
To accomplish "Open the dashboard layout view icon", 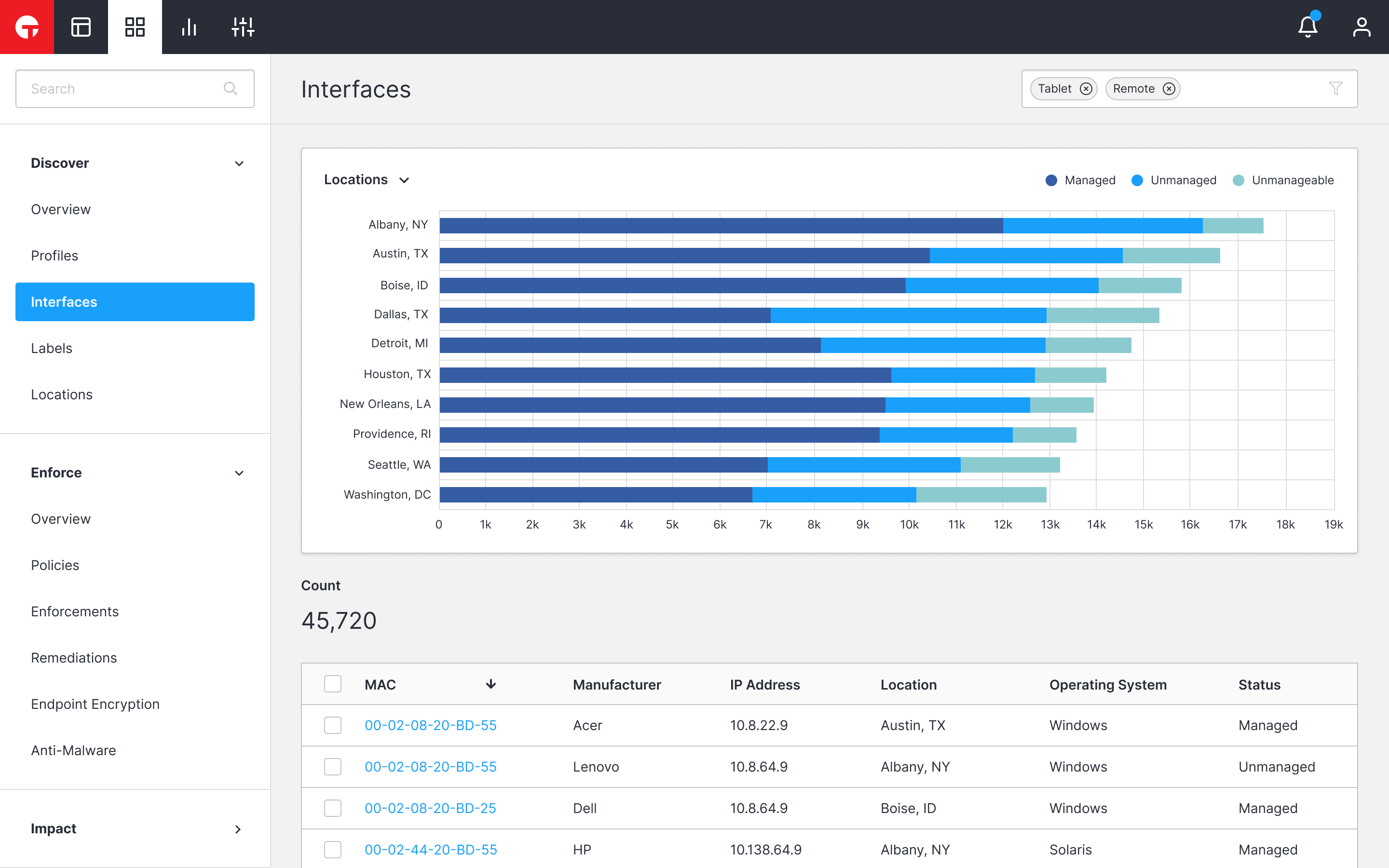I will (81, 27).
